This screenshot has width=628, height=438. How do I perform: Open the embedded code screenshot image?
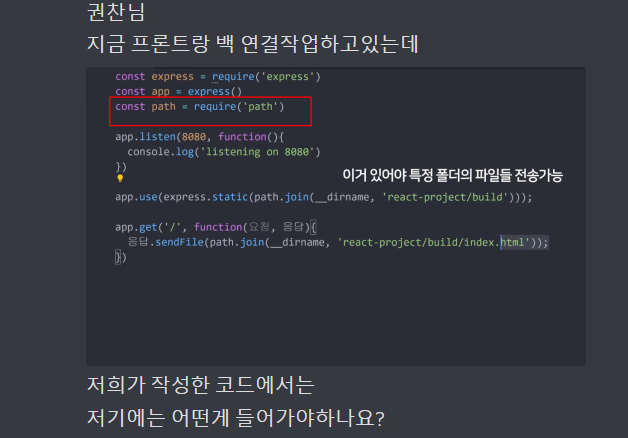tap(336, 216)
